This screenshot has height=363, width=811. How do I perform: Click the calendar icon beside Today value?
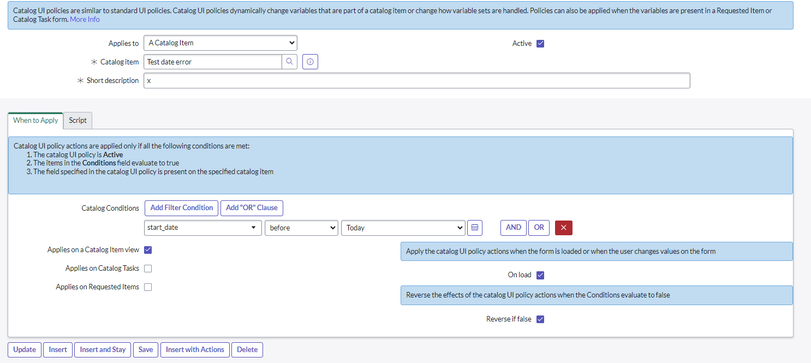click(475, 228)
